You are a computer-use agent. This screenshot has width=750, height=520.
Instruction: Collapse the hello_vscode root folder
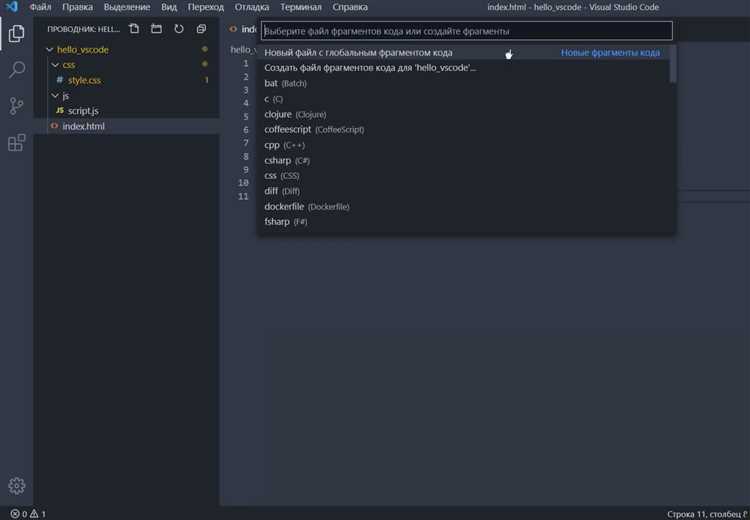tap(82, 49)
